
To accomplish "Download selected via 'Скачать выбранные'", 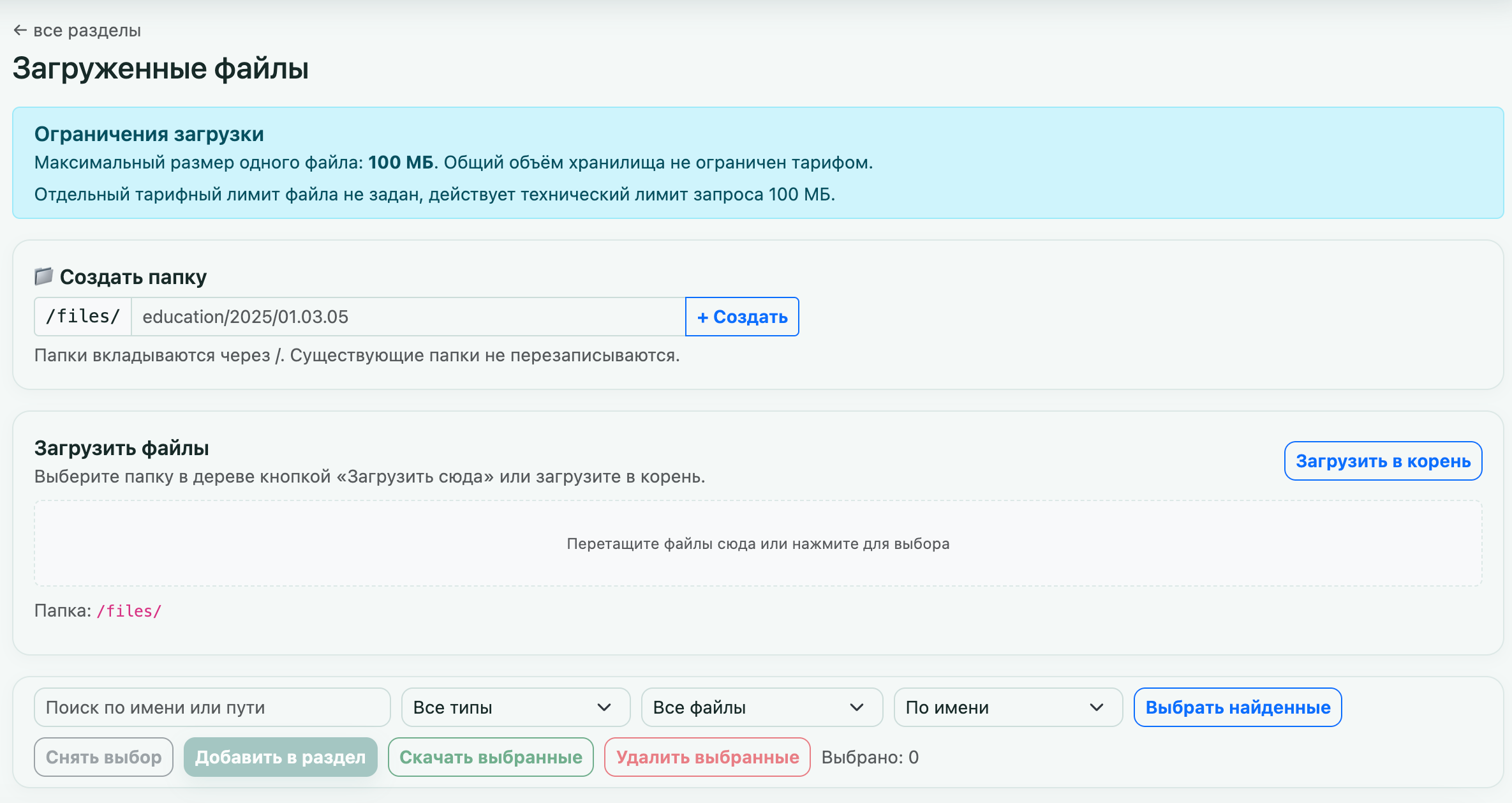I will [x=491, y=757].
